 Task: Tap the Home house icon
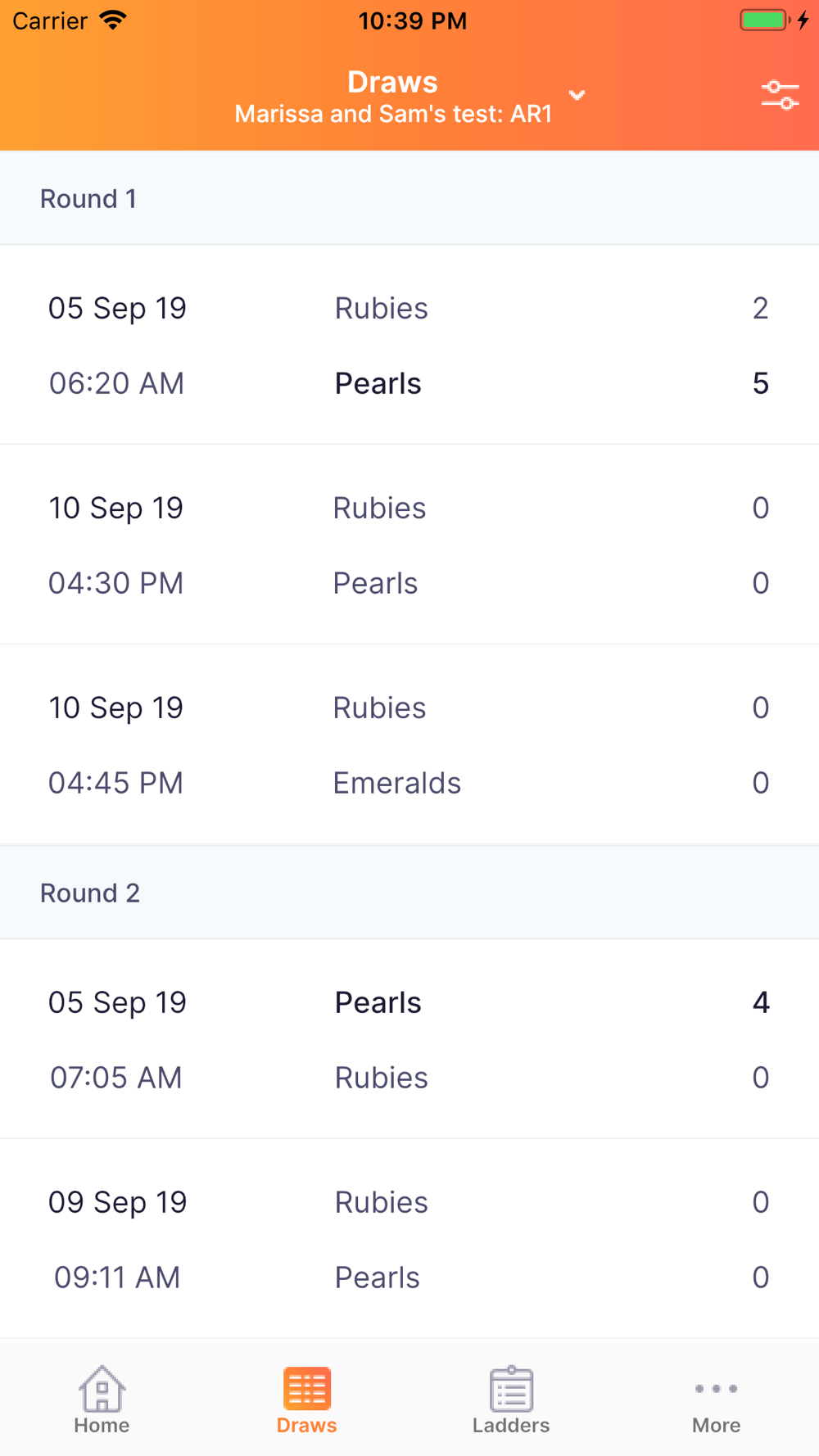click(x=102, y=1388)
